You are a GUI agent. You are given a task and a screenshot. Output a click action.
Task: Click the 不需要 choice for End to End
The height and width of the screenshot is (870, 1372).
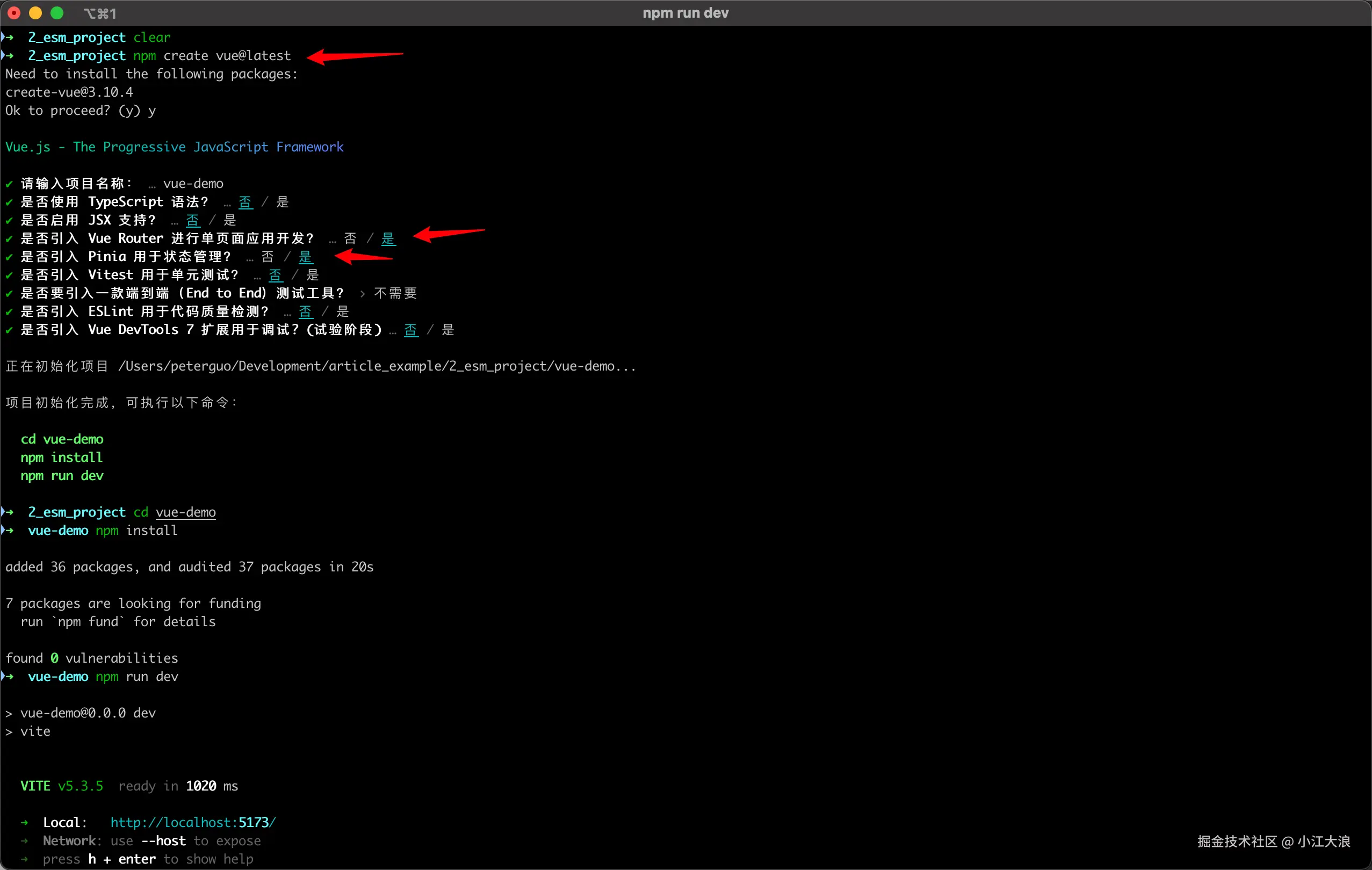[x=395, y=293]
